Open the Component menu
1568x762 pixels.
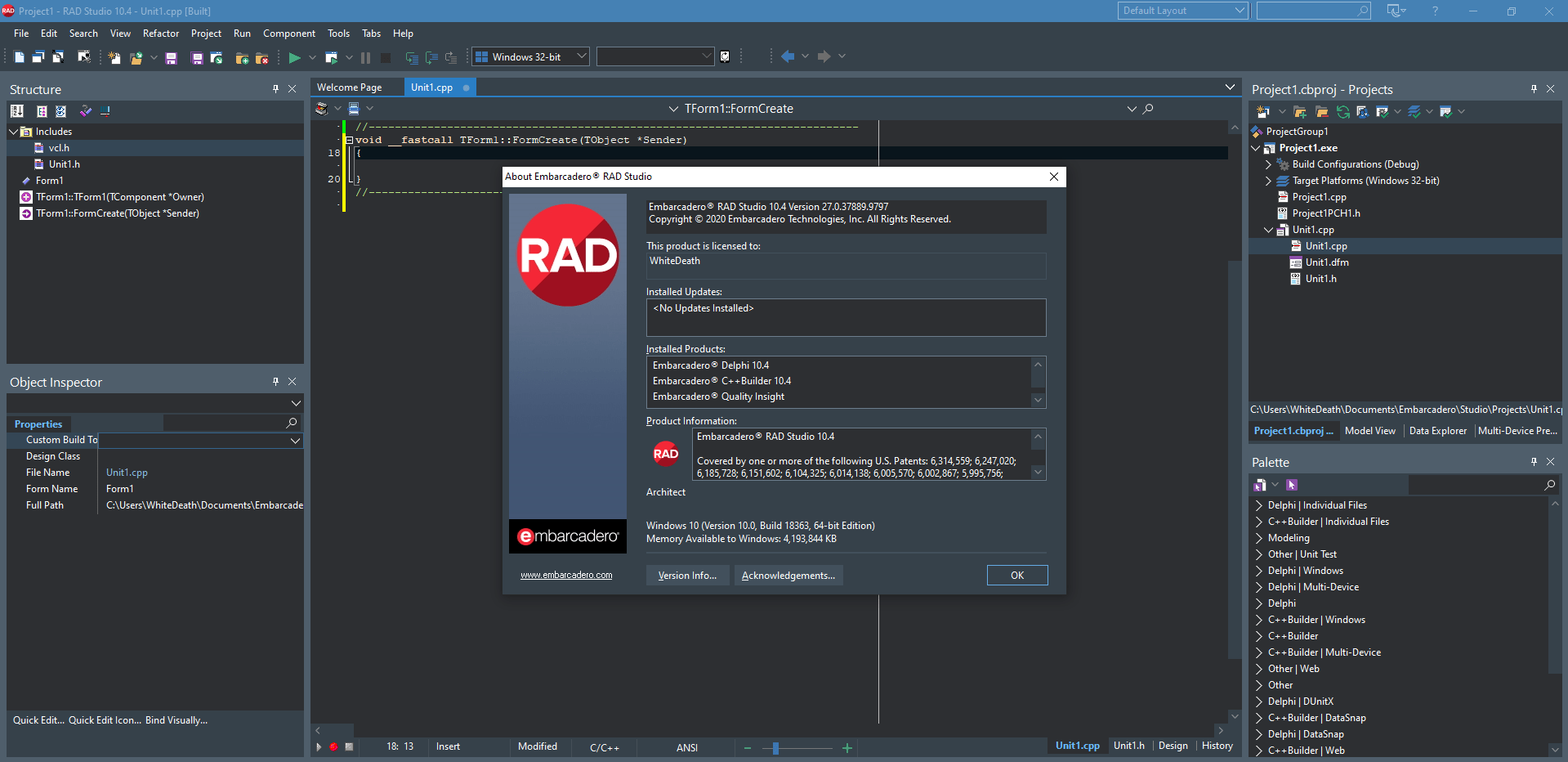[289, 34]
